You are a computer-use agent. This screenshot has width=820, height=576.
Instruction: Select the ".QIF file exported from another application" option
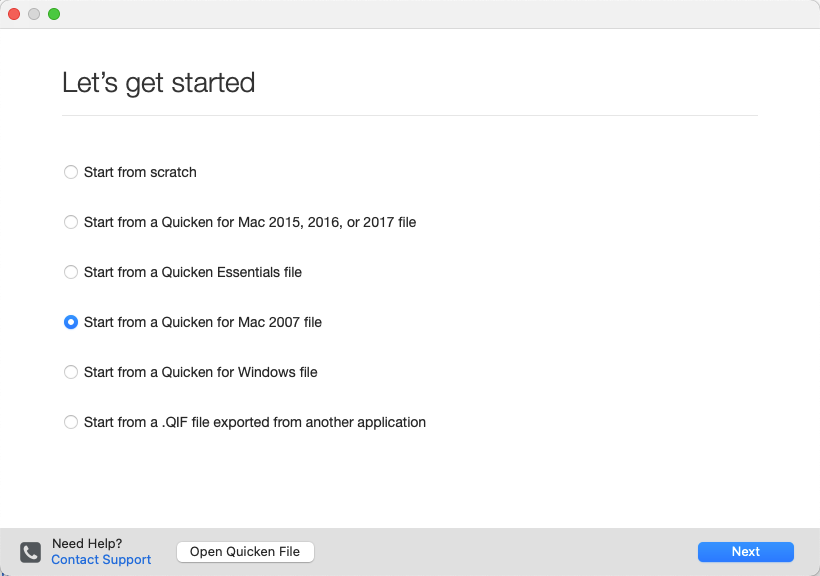coord(71,422)
